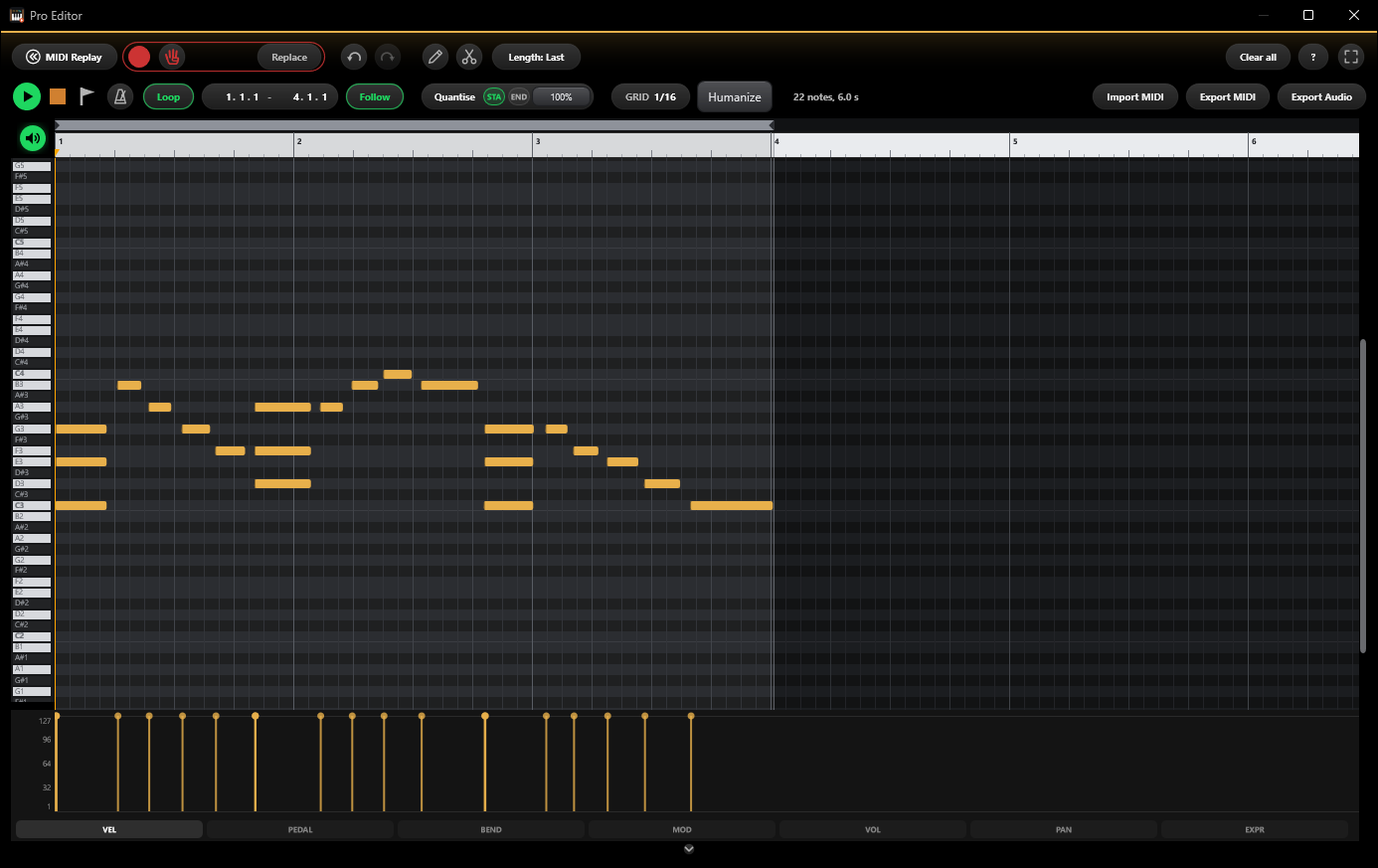
Task: Click the red hand icon next to Record
Action: click(x=172, y=57)
